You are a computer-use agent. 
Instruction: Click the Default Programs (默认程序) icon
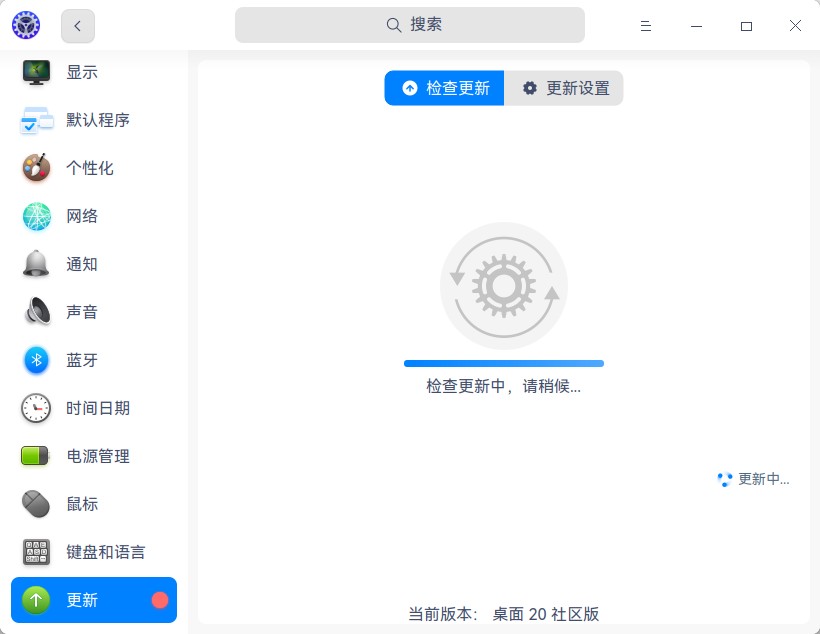tap(37, 120)
